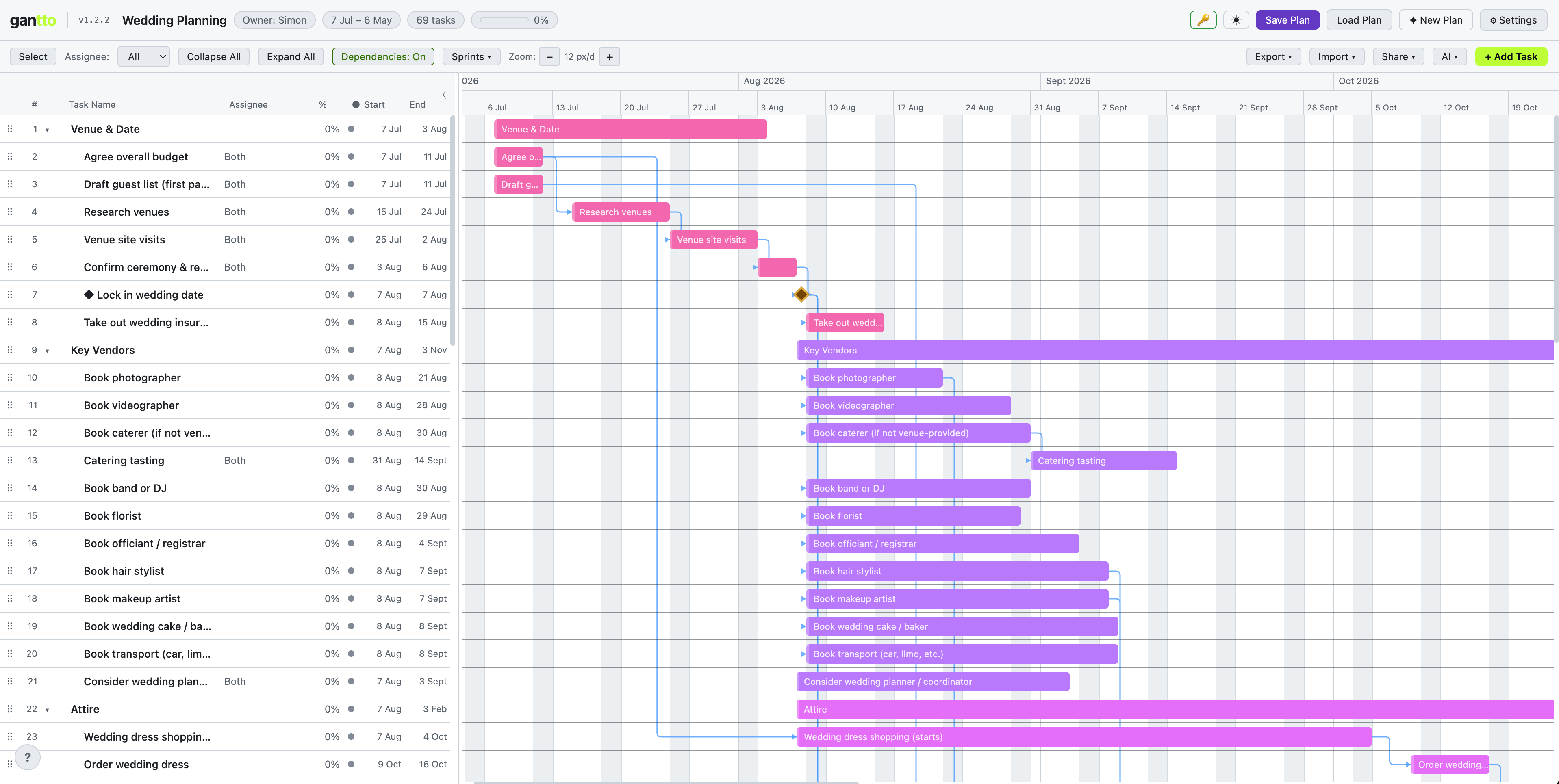The height and width of the screenshot is (784, 1559).
Task: Click the Start column header dot
Action: coord(356,105)
